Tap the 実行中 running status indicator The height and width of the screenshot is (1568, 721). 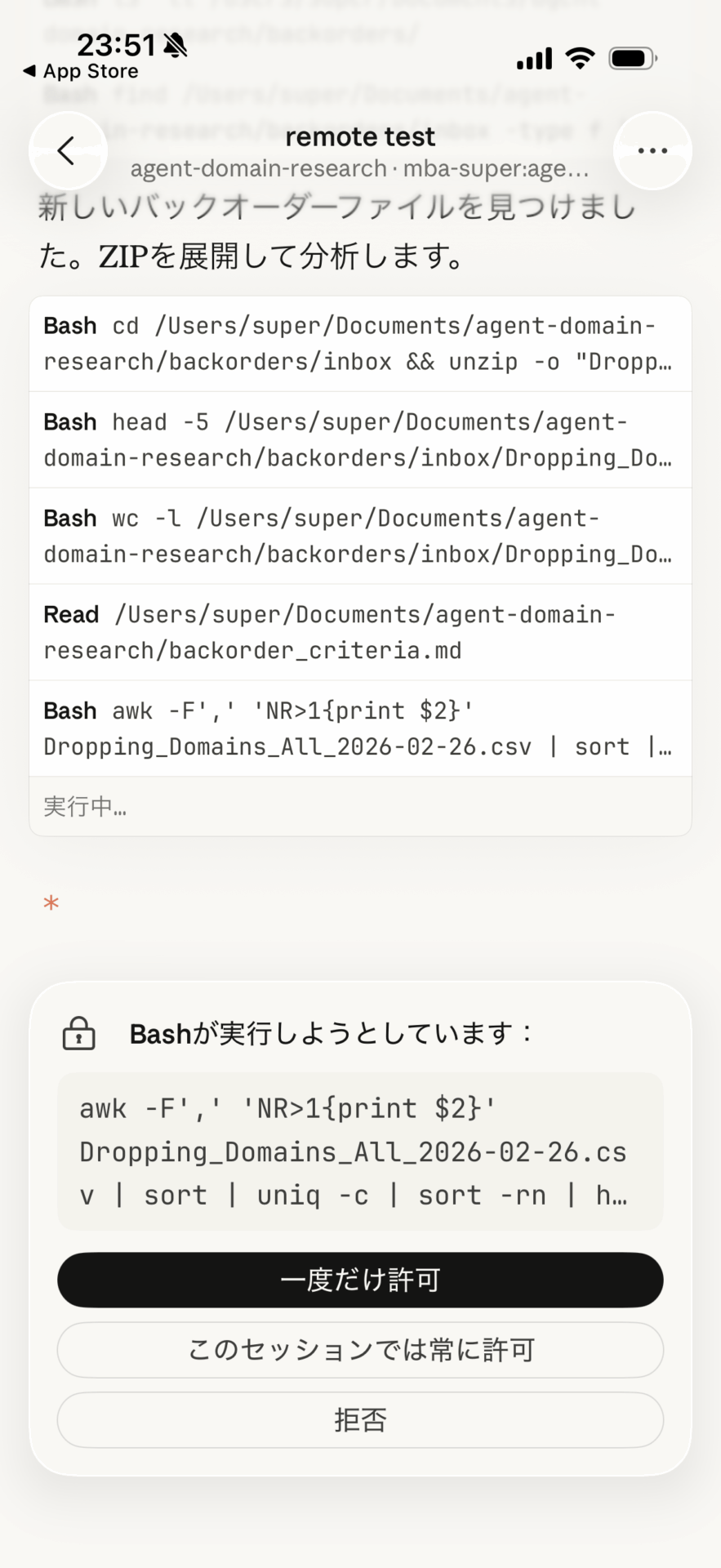click(x=84, y=807)
